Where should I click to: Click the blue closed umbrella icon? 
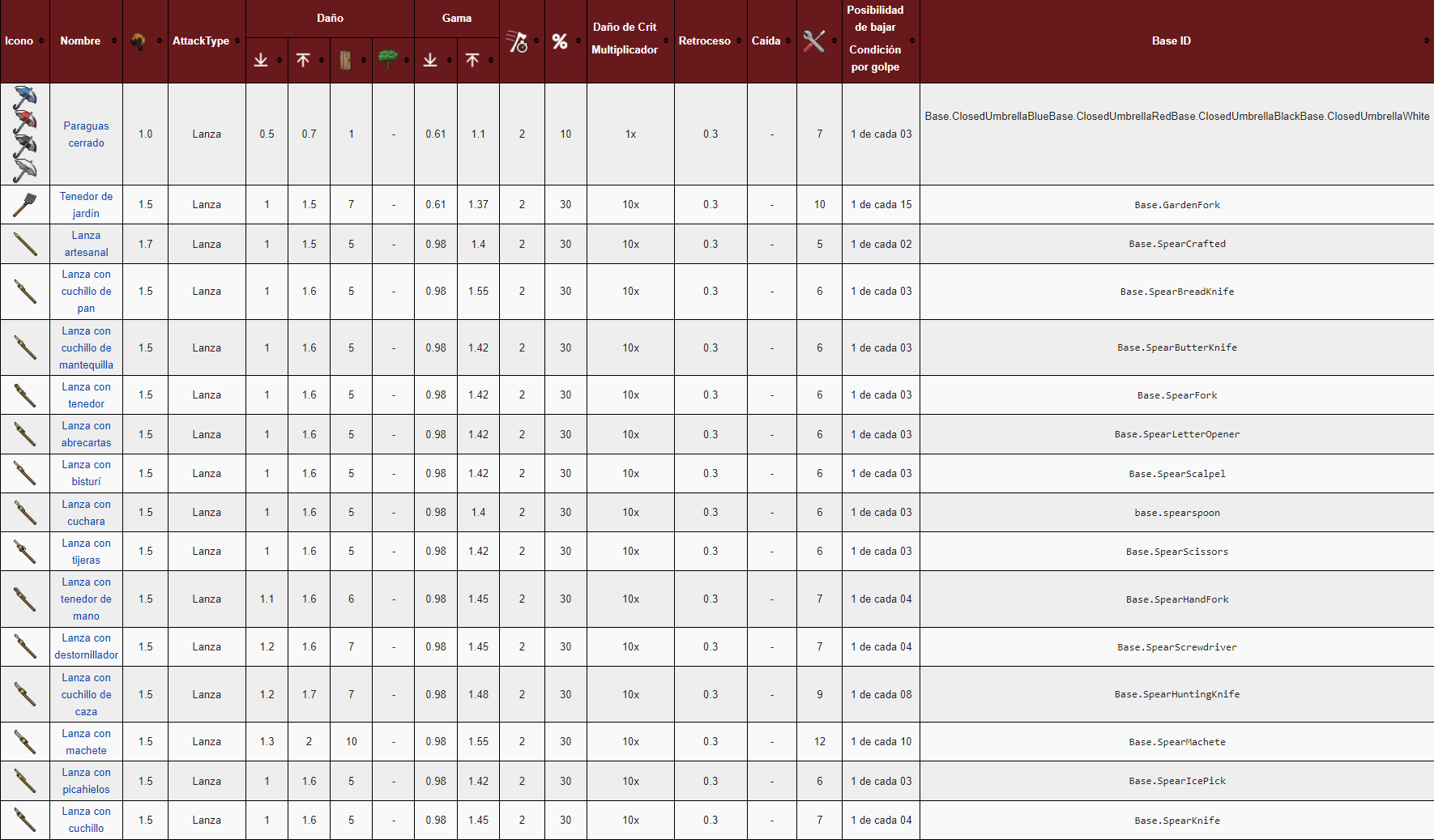tap(25, 98)
